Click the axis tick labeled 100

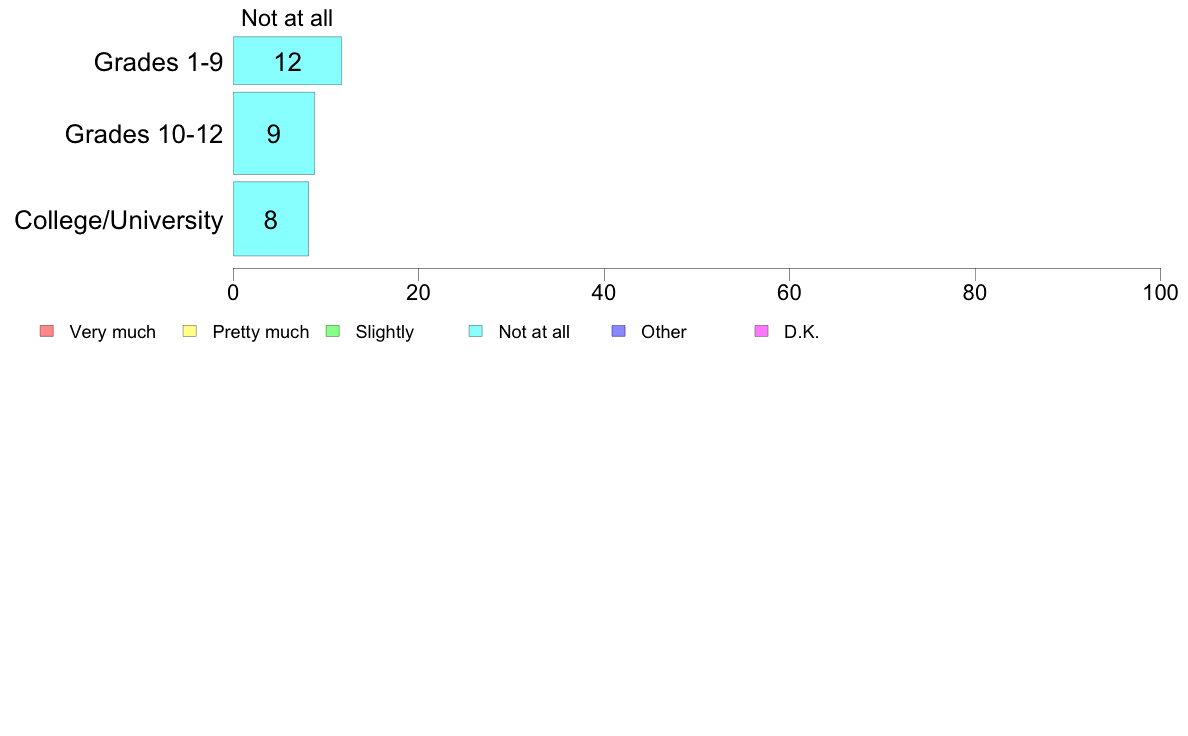pyautogui.click(x=1160, y=293)
